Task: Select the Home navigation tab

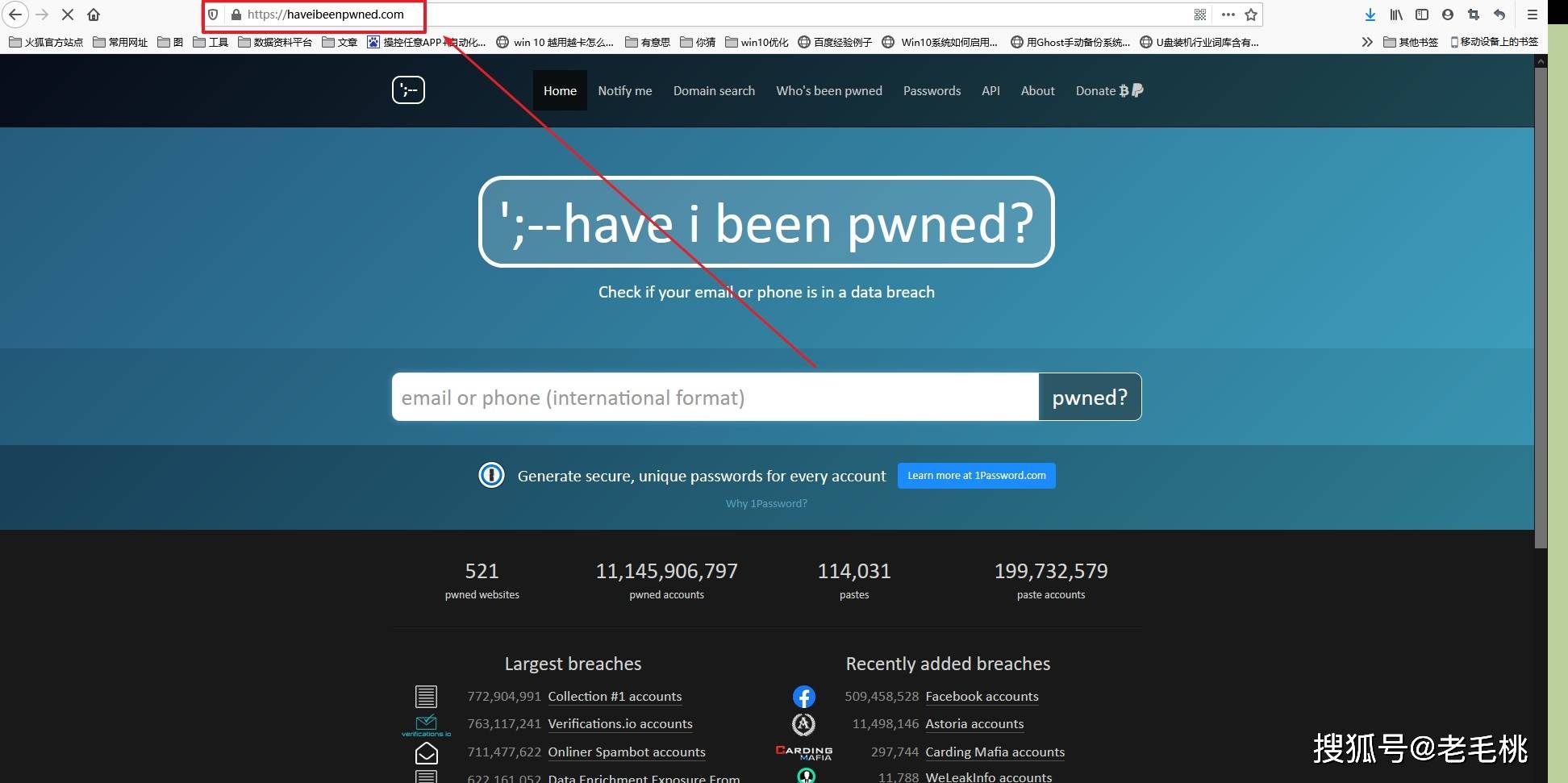Action: click(x=560, y=90)
